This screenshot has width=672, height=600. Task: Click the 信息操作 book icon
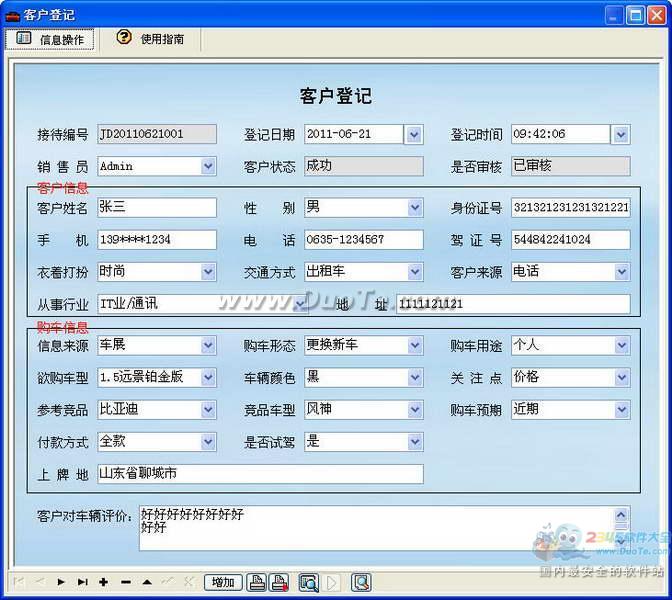click(x=24, y=38)
